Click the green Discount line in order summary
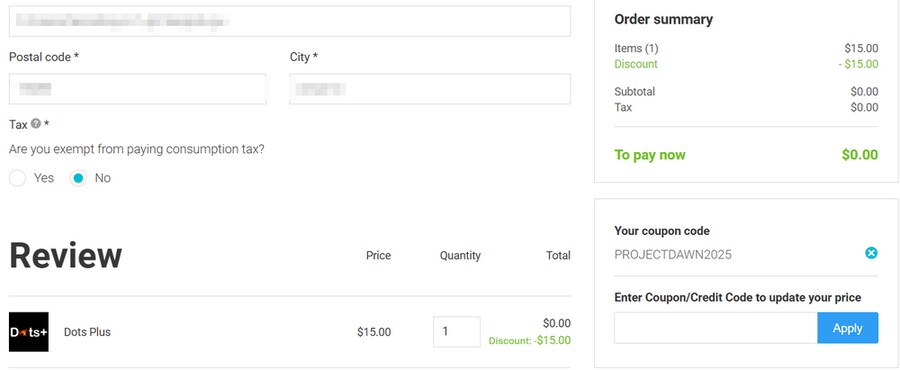This screenshot has height=370, width=900. (746, 64)
